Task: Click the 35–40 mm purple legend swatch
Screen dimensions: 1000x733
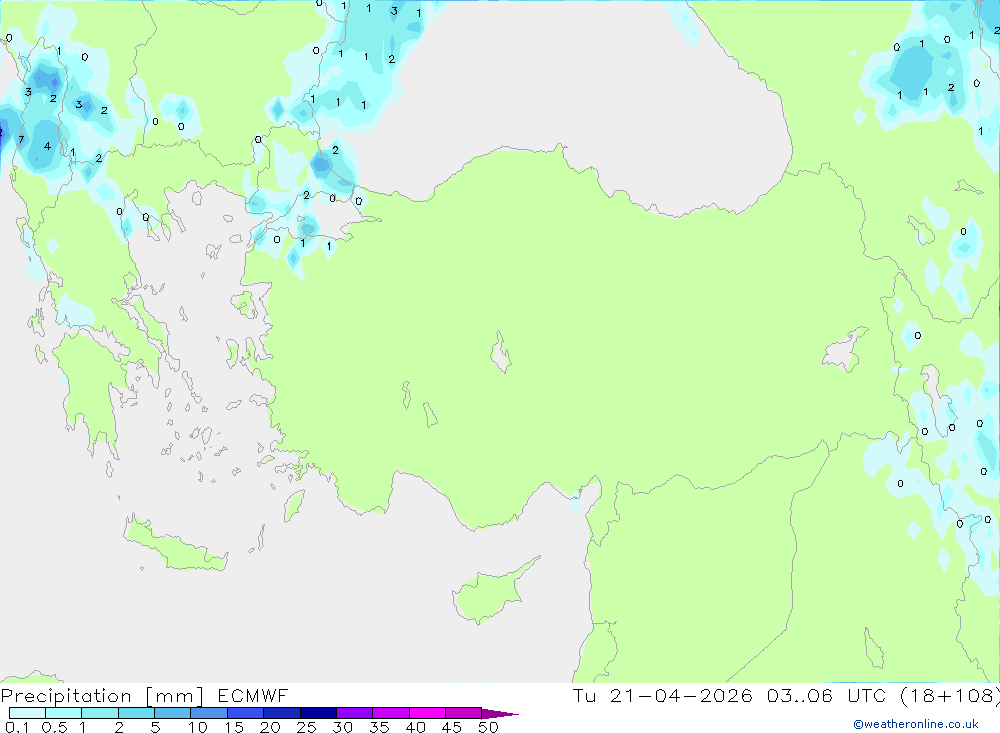Action: [391, 713]
